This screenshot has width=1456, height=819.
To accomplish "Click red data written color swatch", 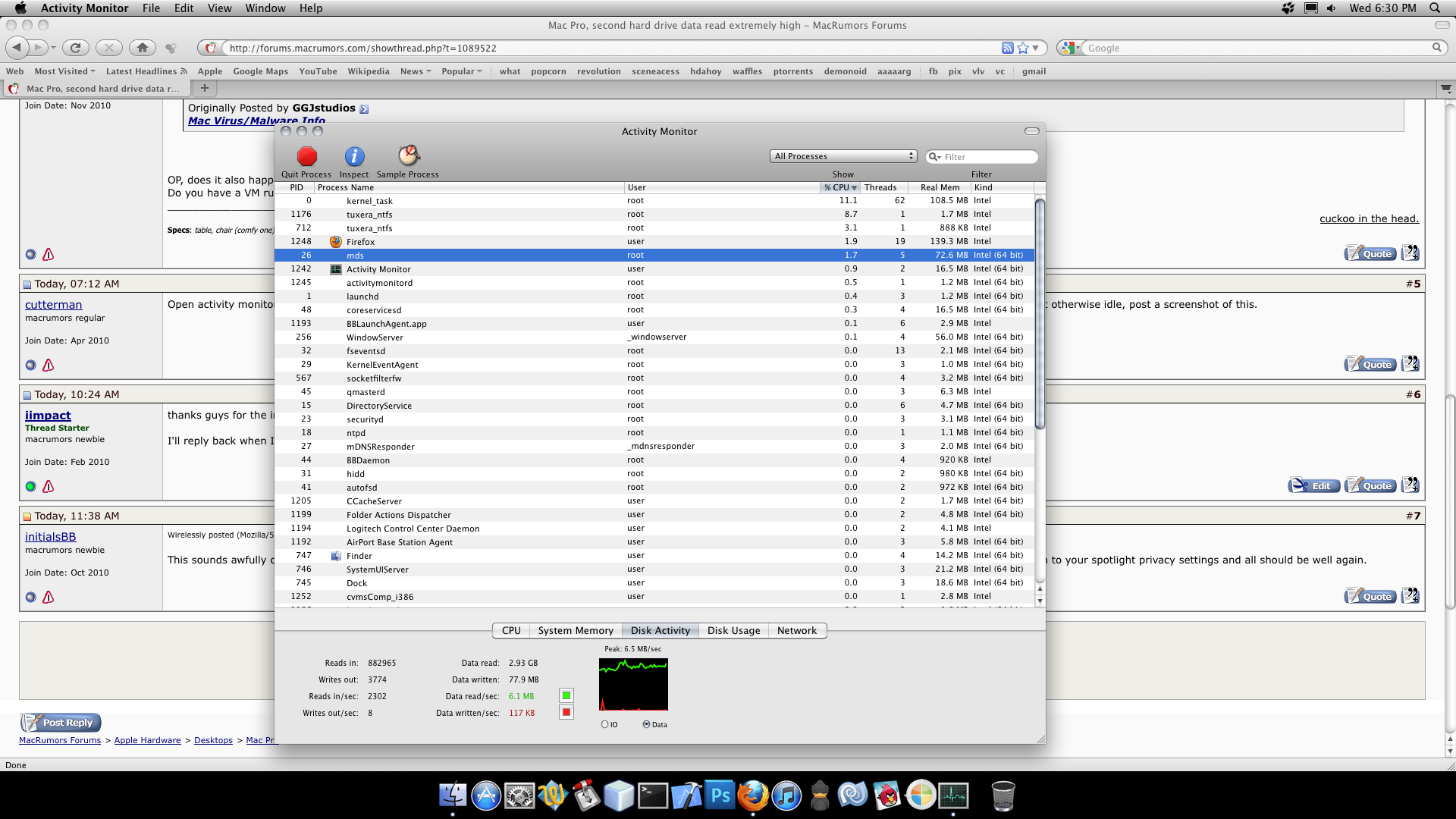I will pyautogui.click(x=566, y=712).
